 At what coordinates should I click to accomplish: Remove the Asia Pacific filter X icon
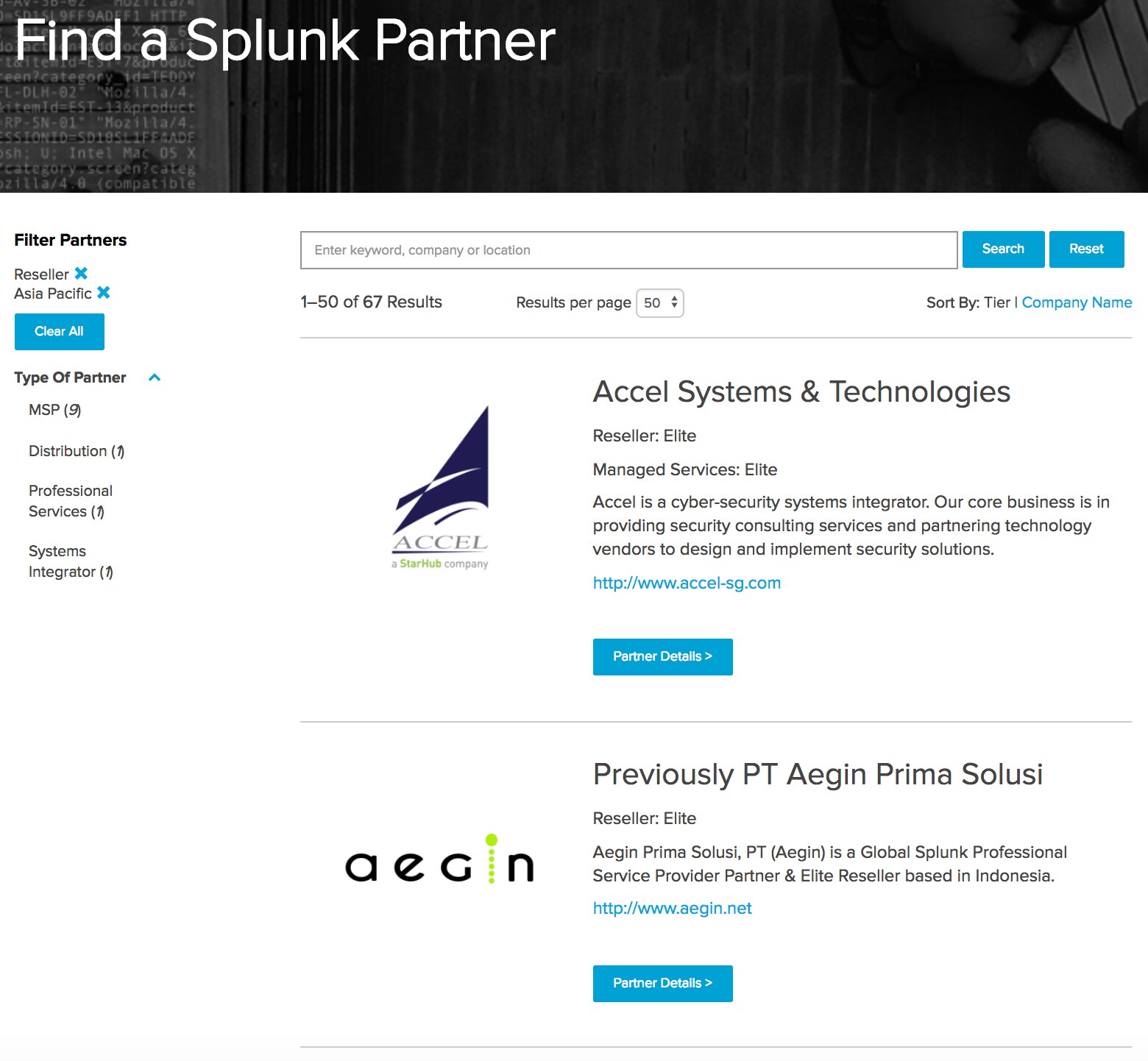click(104, 293)
